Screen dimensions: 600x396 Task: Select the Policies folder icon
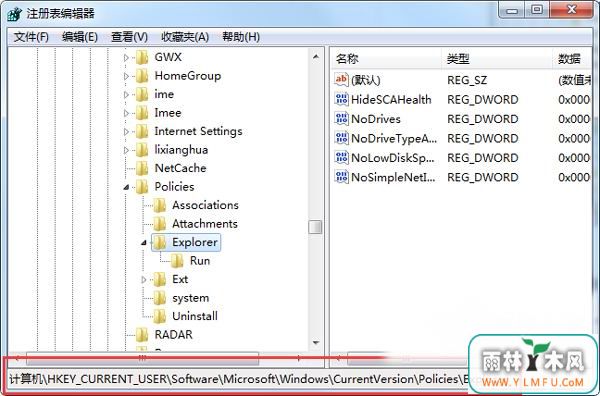[142, 187]
